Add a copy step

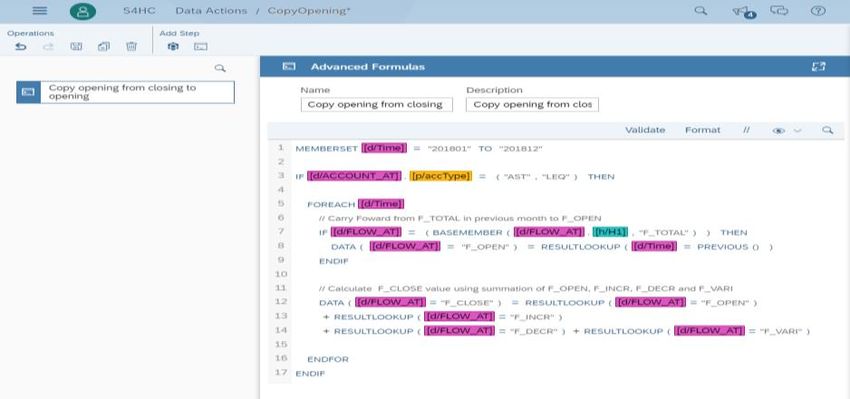[173, 47]
